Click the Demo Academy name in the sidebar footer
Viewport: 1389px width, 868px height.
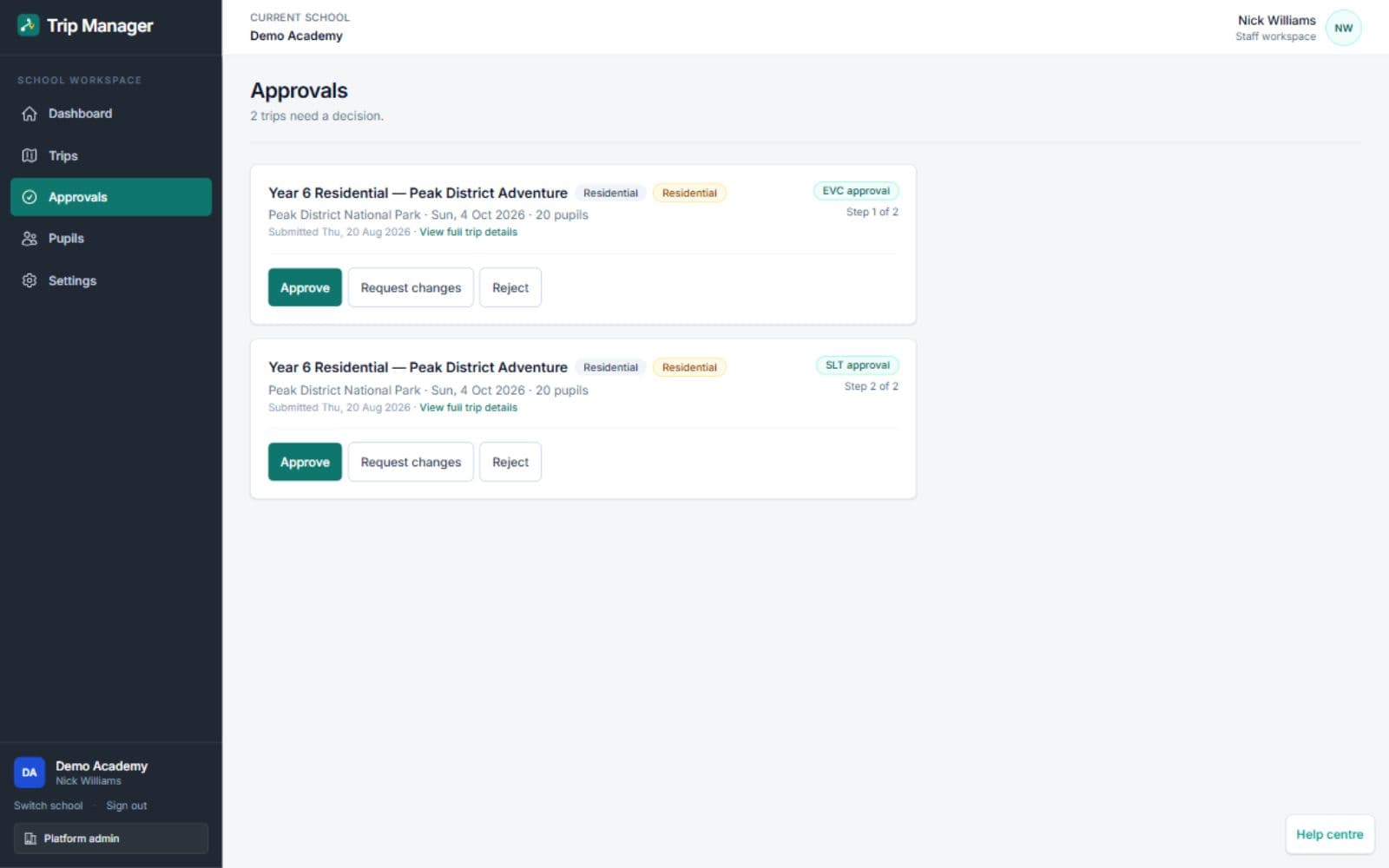tap(102, 766)
